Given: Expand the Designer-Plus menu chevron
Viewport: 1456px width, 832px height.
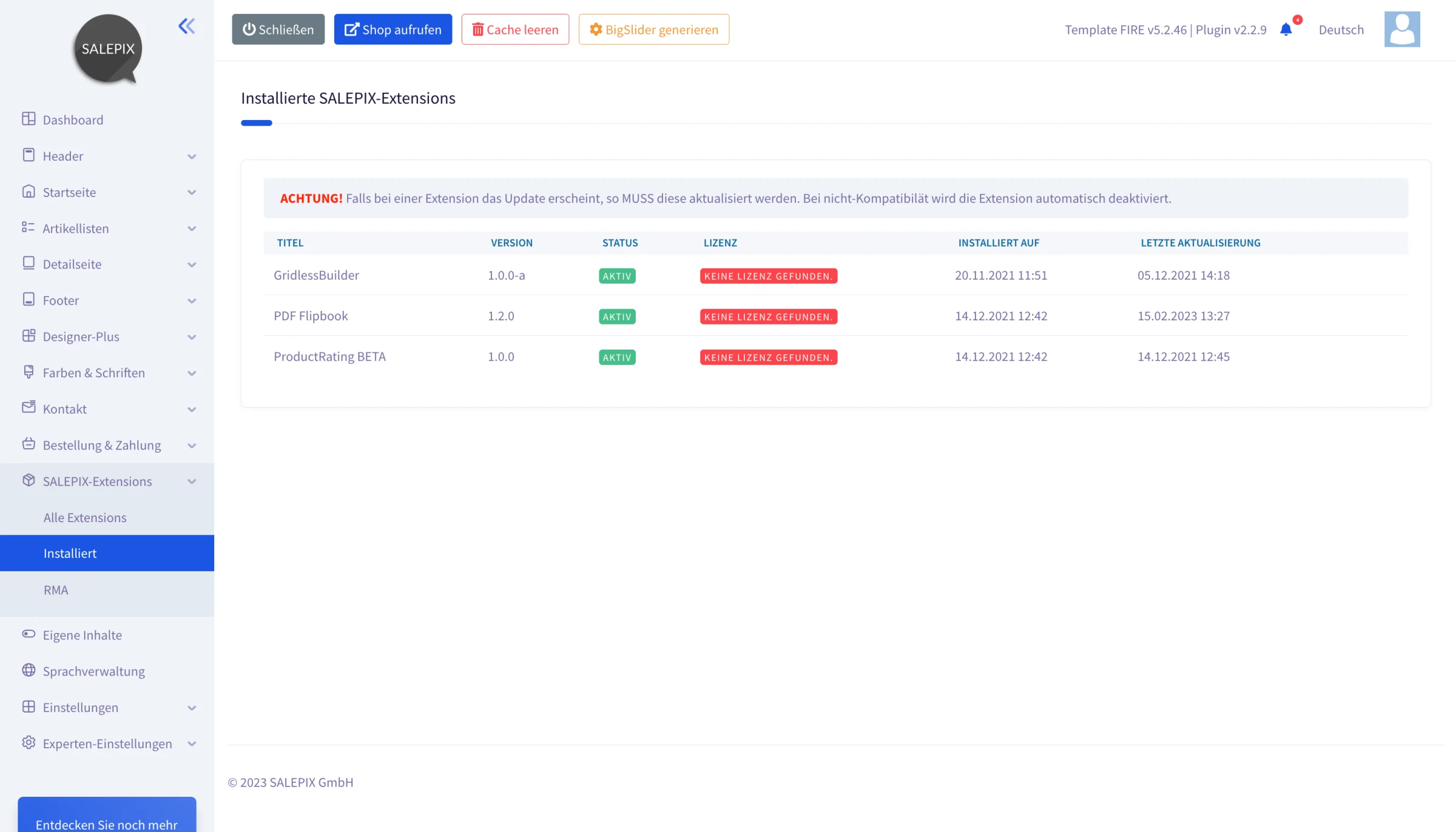Looking at the screenshot, I should click(192, 337).
